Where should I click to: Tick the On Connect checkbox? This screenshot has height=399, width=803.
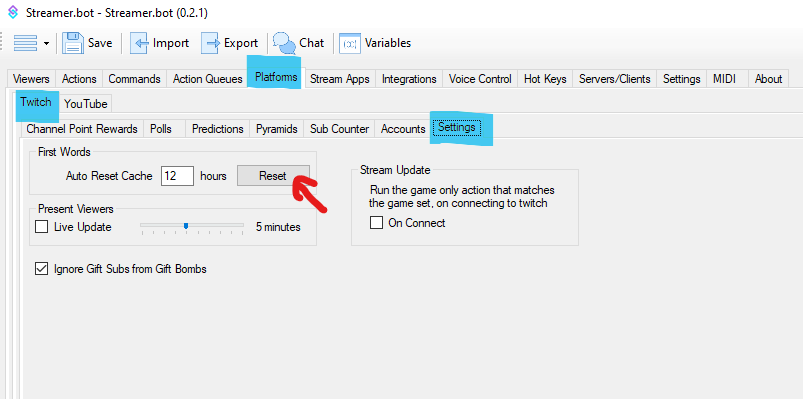[x=376, y=223]
